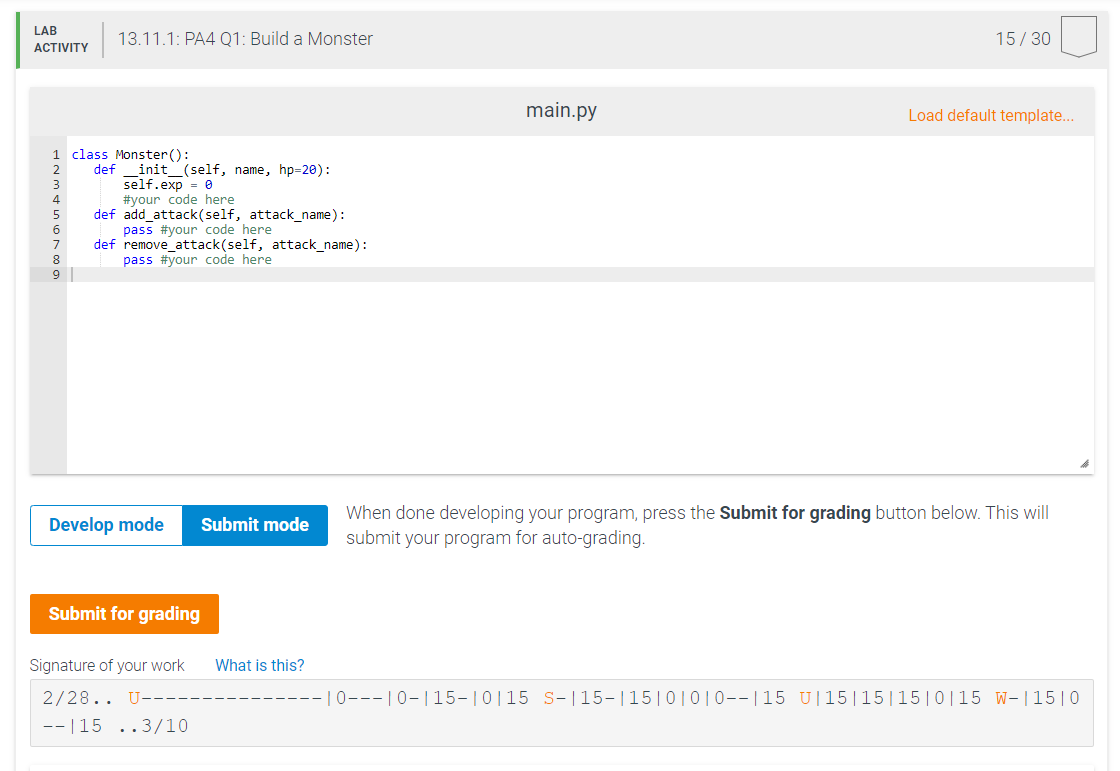Click line number 9 in the editor gutter

click(x=55, y=274)
